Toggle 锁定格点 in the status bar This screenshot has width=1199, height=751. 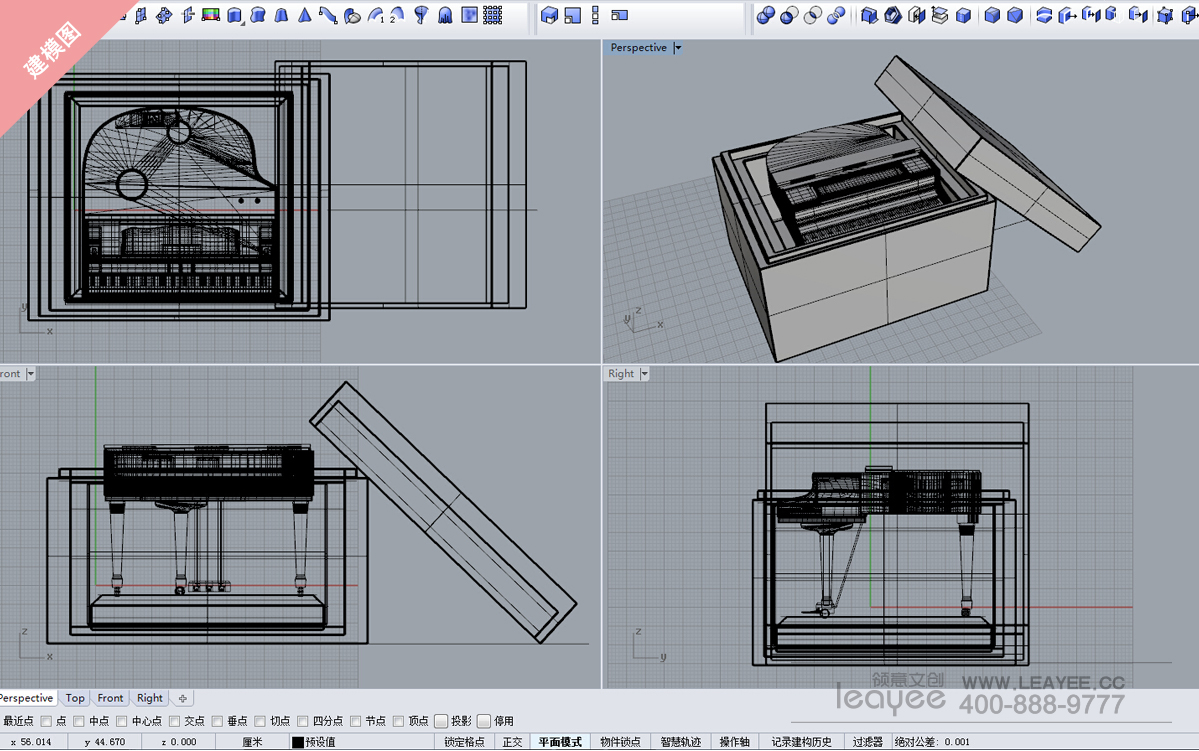coord(464,742)
